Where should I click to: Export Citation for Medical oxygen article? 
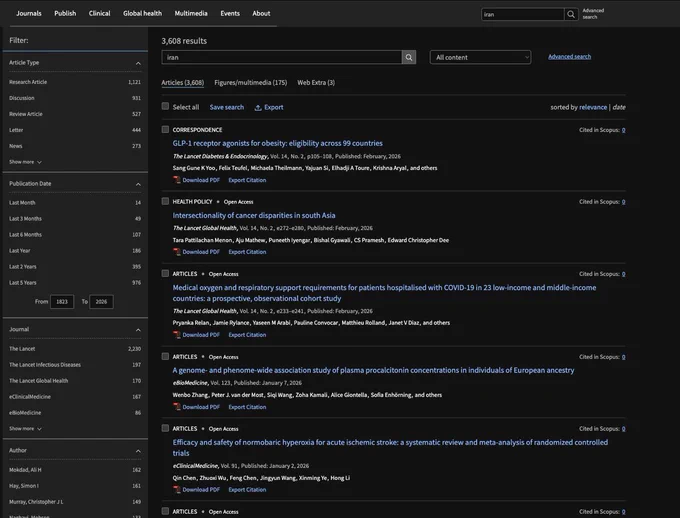pyautogui.click(x=247, y=335)
